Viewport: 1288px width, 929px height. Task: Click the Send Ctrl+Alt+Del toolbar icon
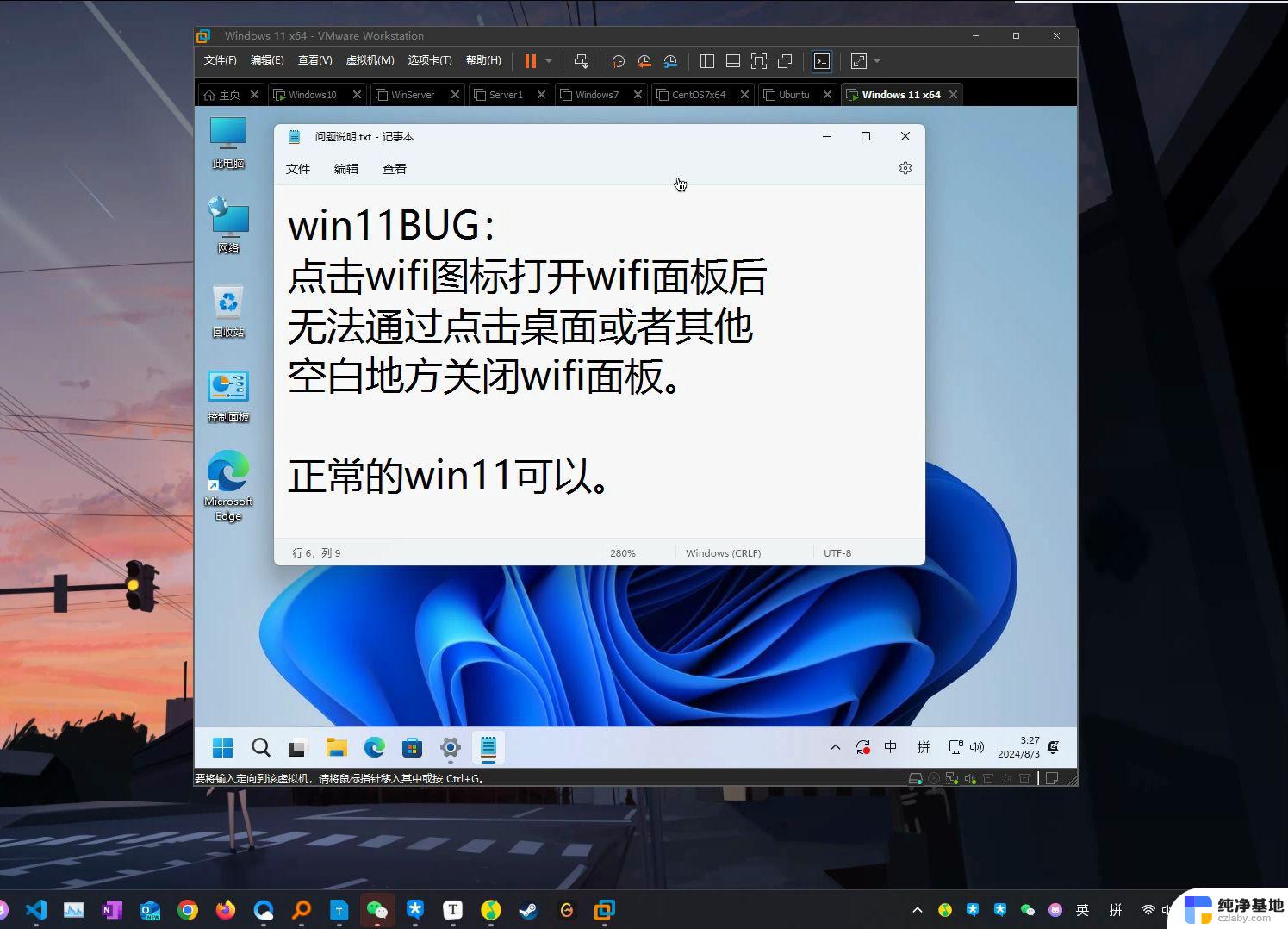click(x=582, y=61)
